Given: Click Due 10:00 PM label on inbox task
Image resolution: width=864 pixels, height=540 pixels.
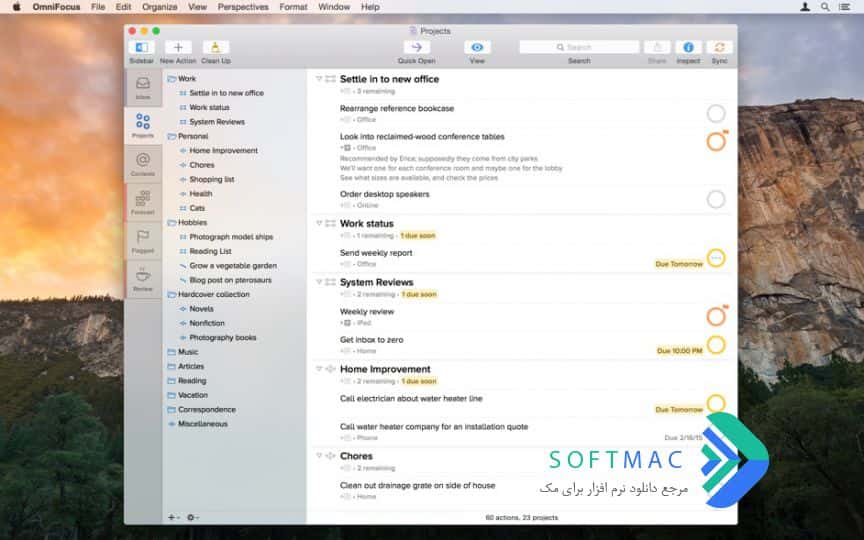Looking at the screenshot, I should tap(680, 350).
